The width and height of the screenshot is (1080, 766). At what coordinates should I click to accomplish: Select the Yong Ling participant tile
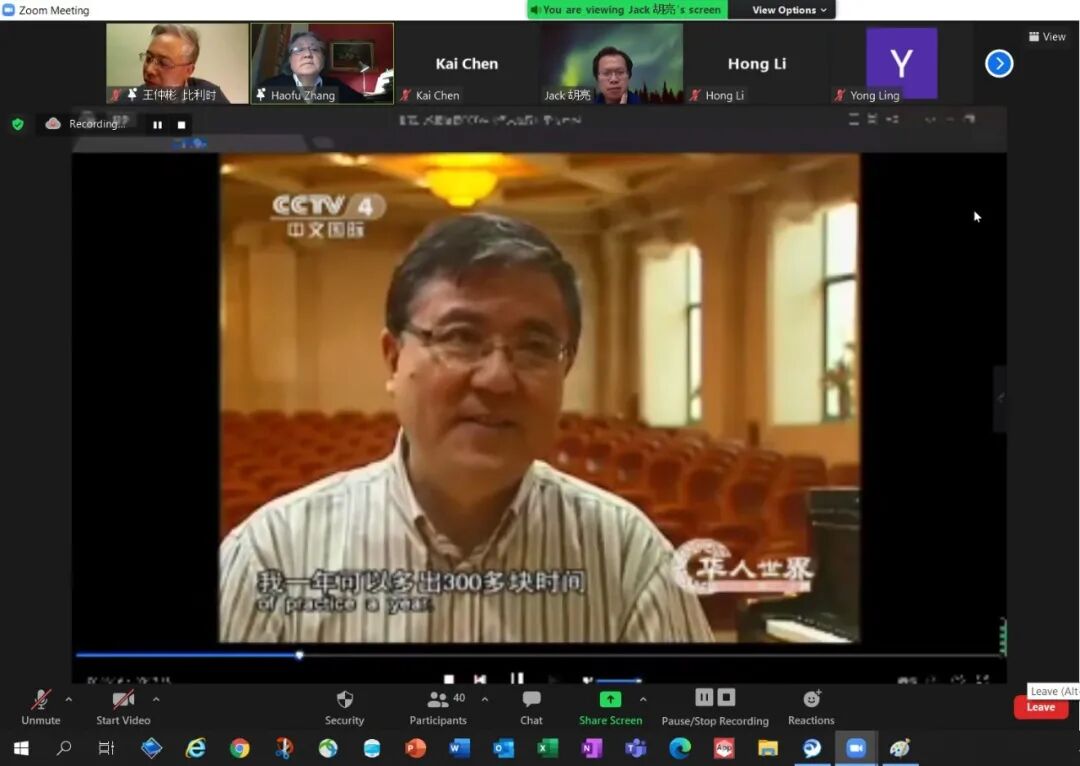(901, 63)
